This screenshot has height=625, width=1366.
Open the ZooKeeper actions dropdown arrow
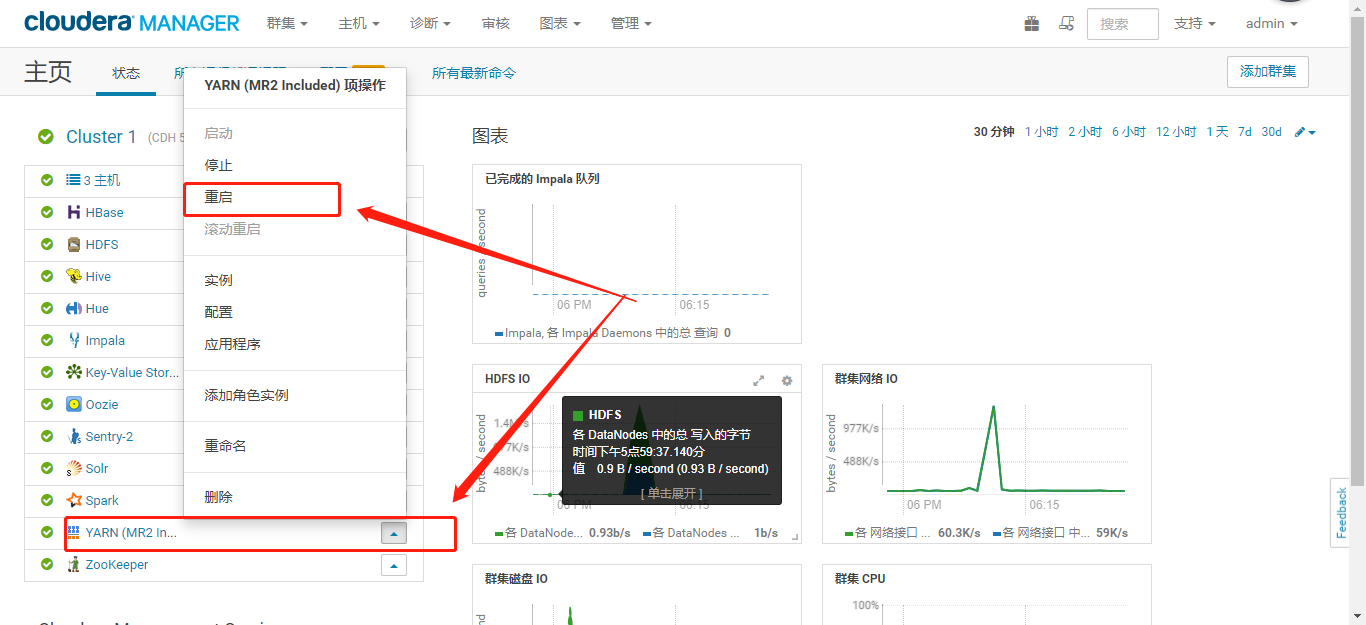pyautogui.click(x=394, y=565)
